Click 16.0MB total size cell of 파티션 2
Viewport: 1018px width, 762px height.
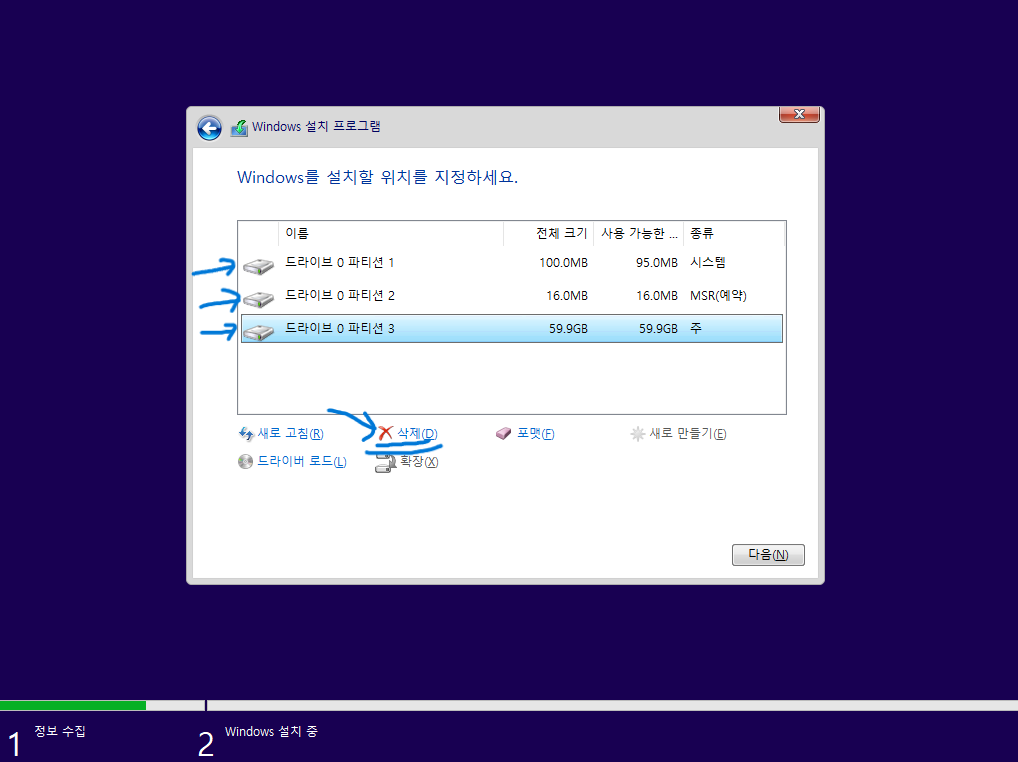(x=567, y=296)
